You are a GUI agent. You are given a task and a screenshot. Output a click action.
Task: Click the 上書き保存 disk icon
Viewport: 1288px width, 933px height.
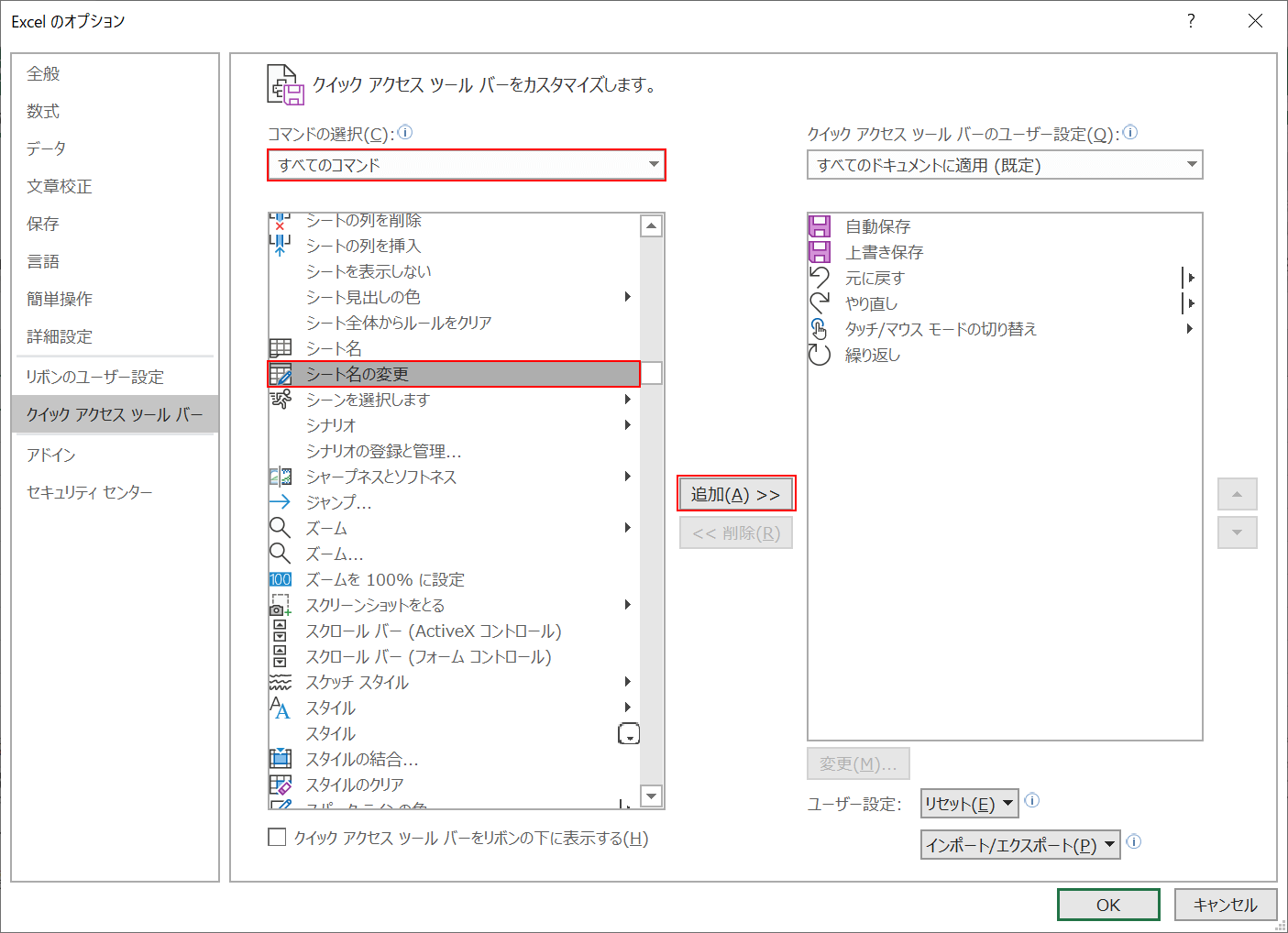pos(820,252)
